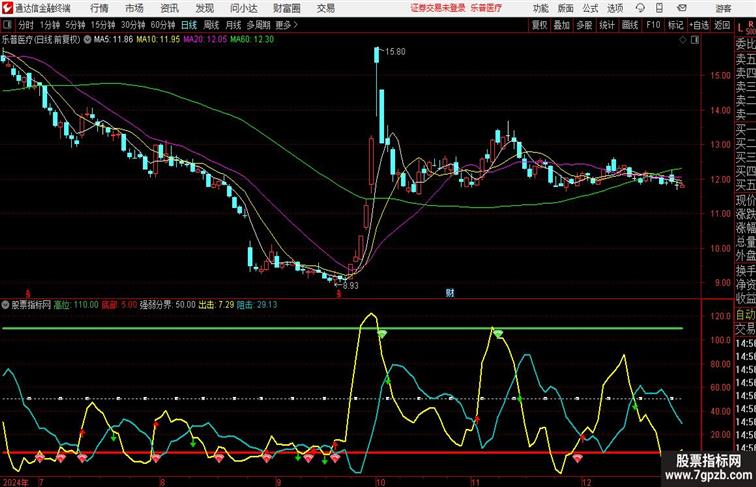This screenshot has height=487, width=756.
Task: Open the 选项 menu
Action: click(x=615, y=8)
